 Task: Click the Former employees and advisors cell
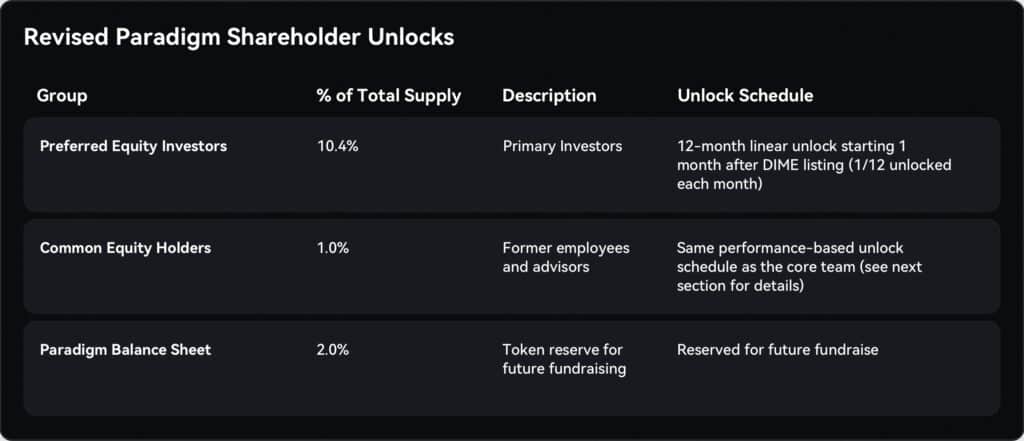pyautogui.click(x=566, y=257)
